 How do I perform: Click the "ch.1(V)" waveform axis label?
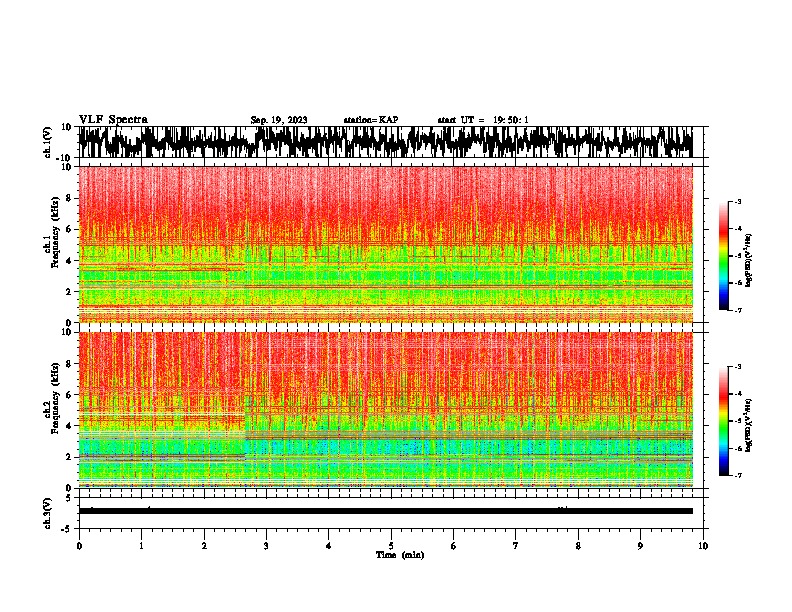click(48, 142)
